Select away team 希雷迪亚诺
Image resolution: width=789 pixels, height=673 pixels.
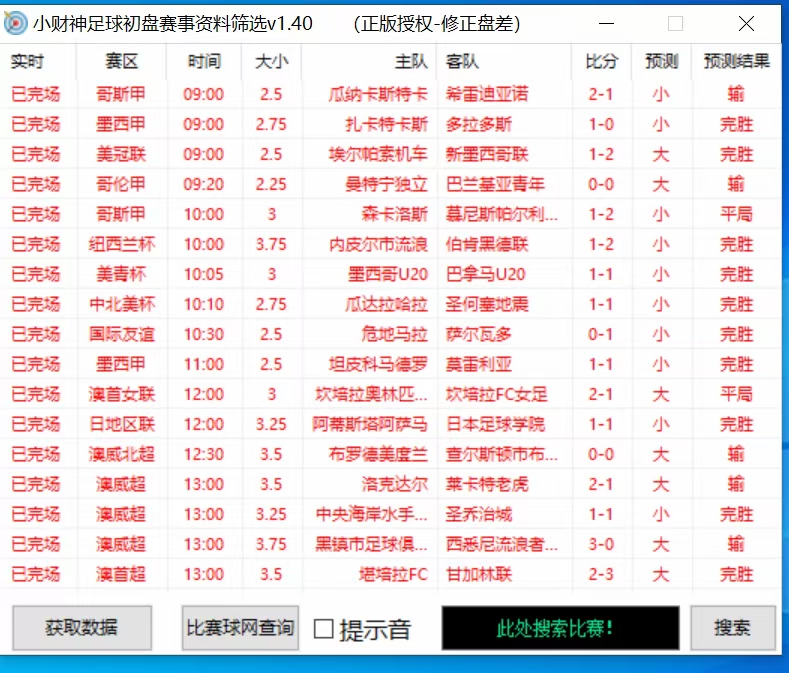tap(487, 94)
